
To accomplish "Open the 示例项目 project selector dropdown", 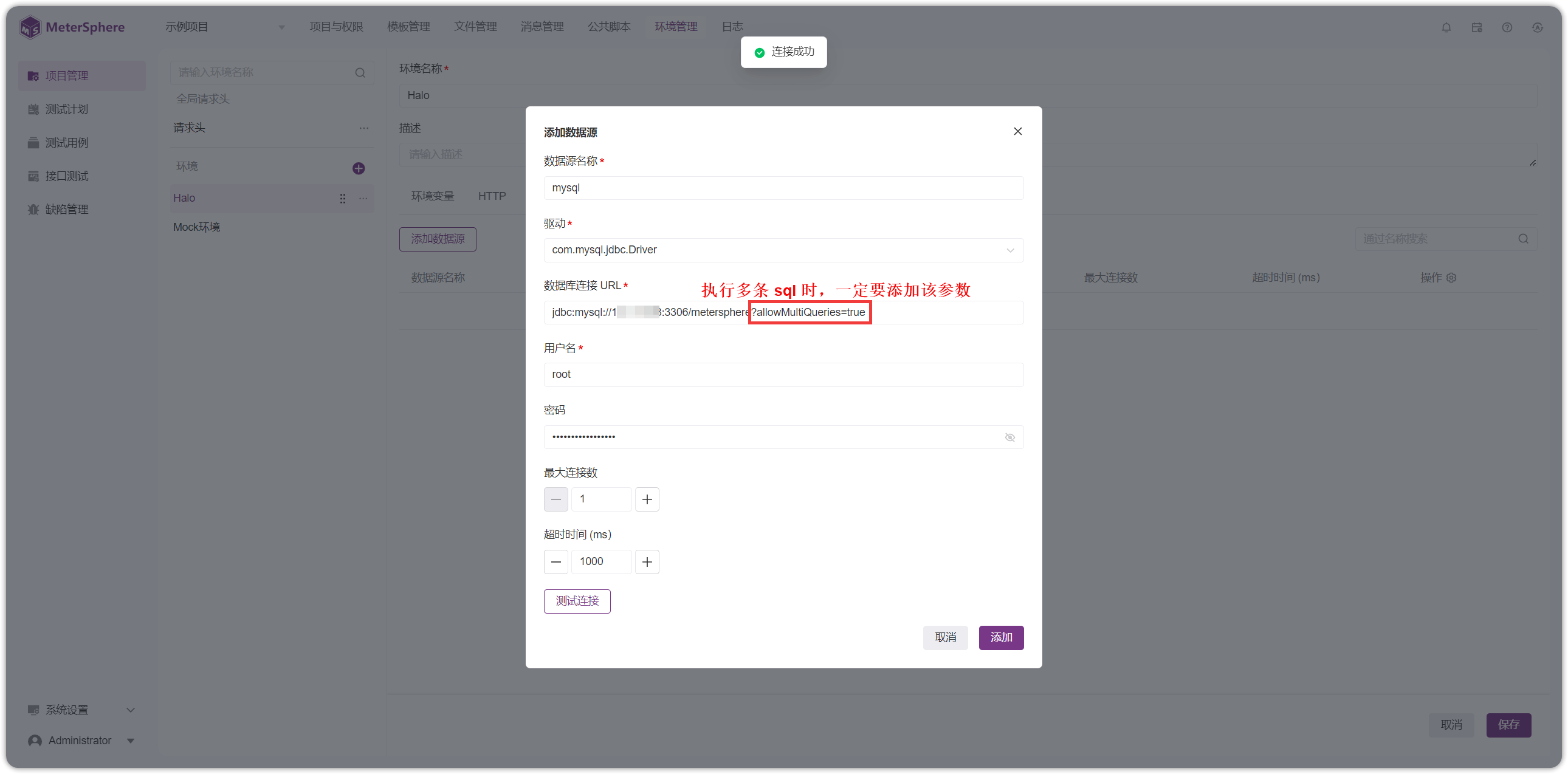I will coord(225,27).
